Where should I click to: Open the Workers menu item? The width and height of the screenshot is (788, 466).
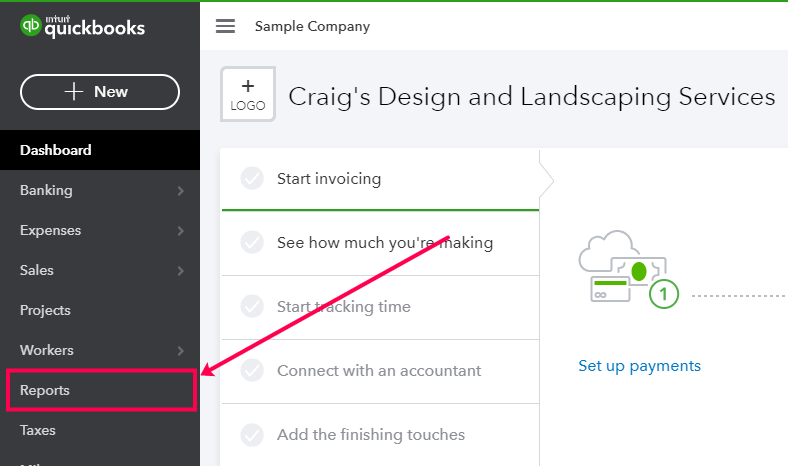tap(100, 350)
